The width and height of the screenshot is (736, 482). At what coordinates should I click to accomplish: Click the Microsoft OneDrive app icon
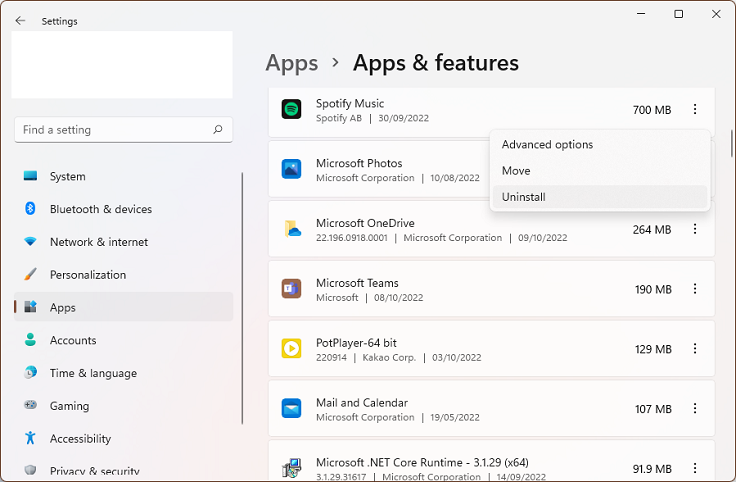291,229
